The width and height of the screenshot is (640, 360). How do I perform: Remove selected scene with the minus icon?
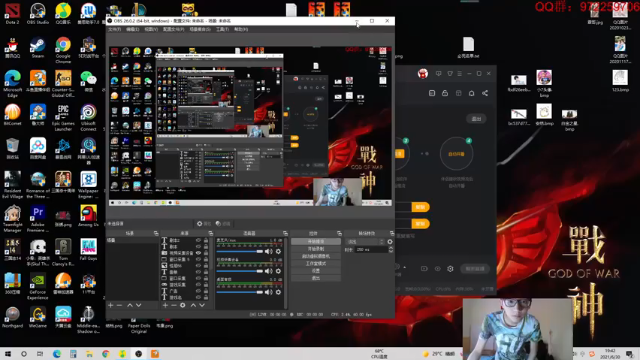point(119,305)
